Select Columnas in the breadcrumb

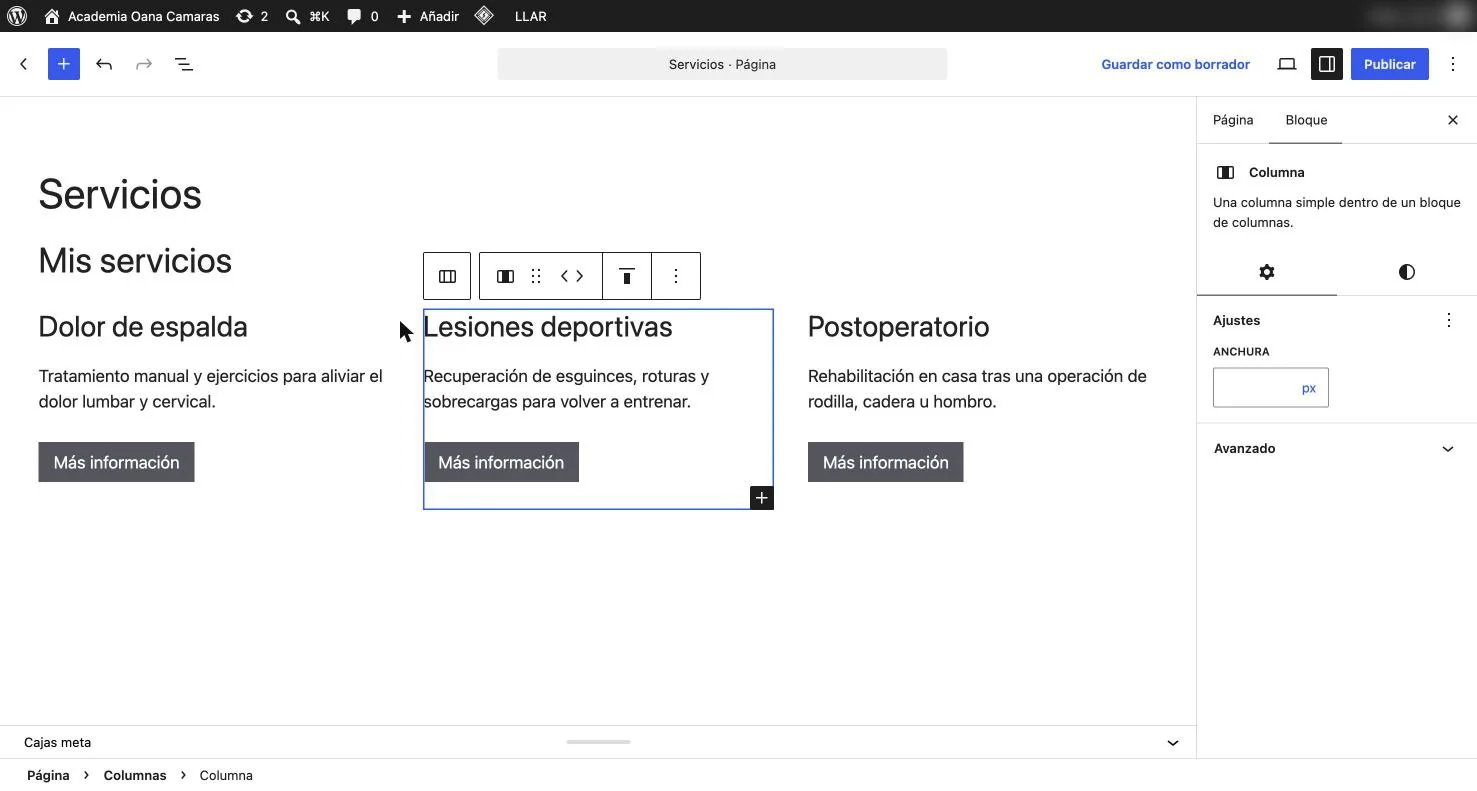coord(135,776)
